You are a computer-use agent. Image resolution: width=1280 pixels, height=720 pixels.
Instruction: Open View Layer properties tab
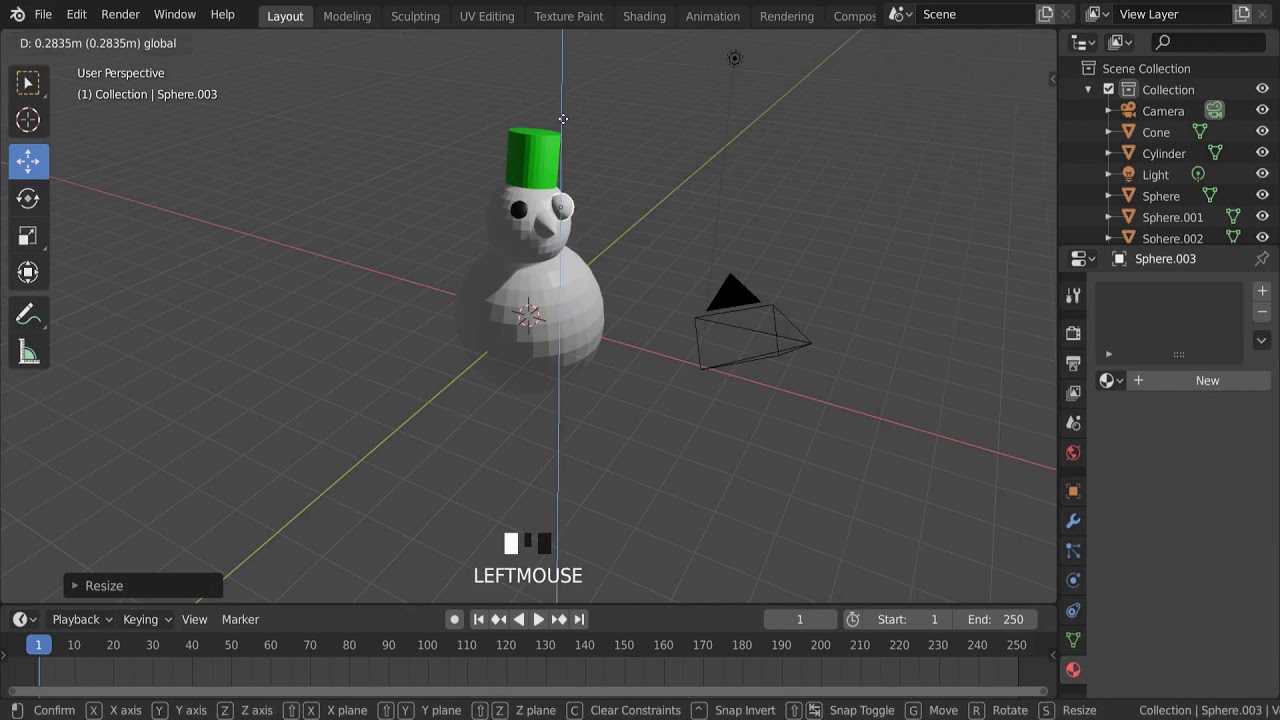[x=1073, y=393]
